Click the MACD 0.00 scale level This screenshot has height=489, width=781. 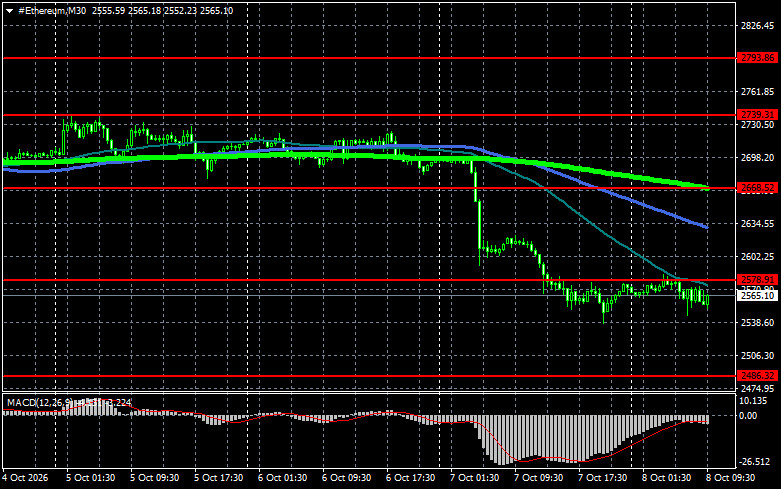point(748,416)
